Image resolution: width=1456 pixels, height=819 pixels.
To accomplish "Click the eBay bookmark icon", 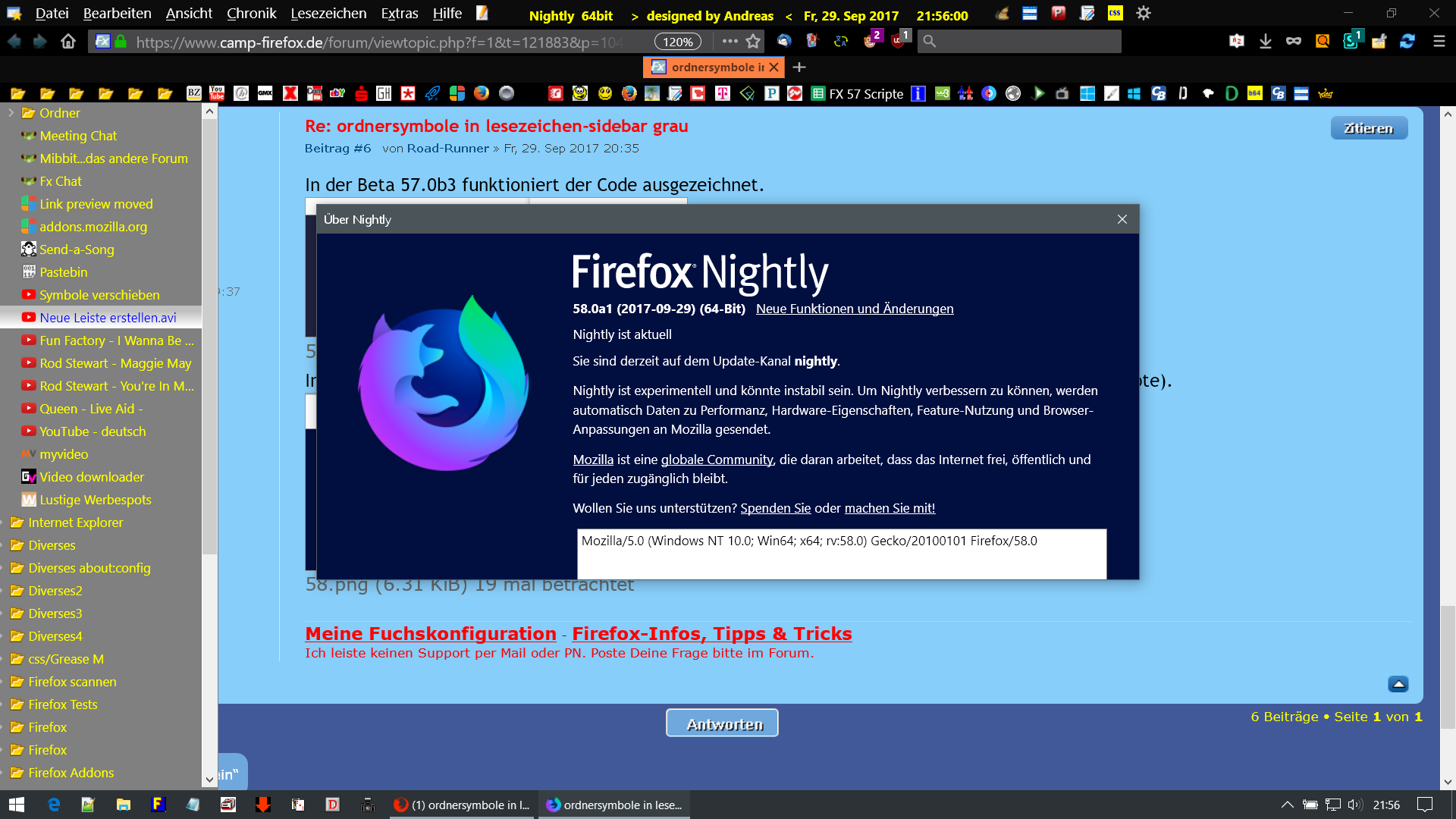I will 337,93.
